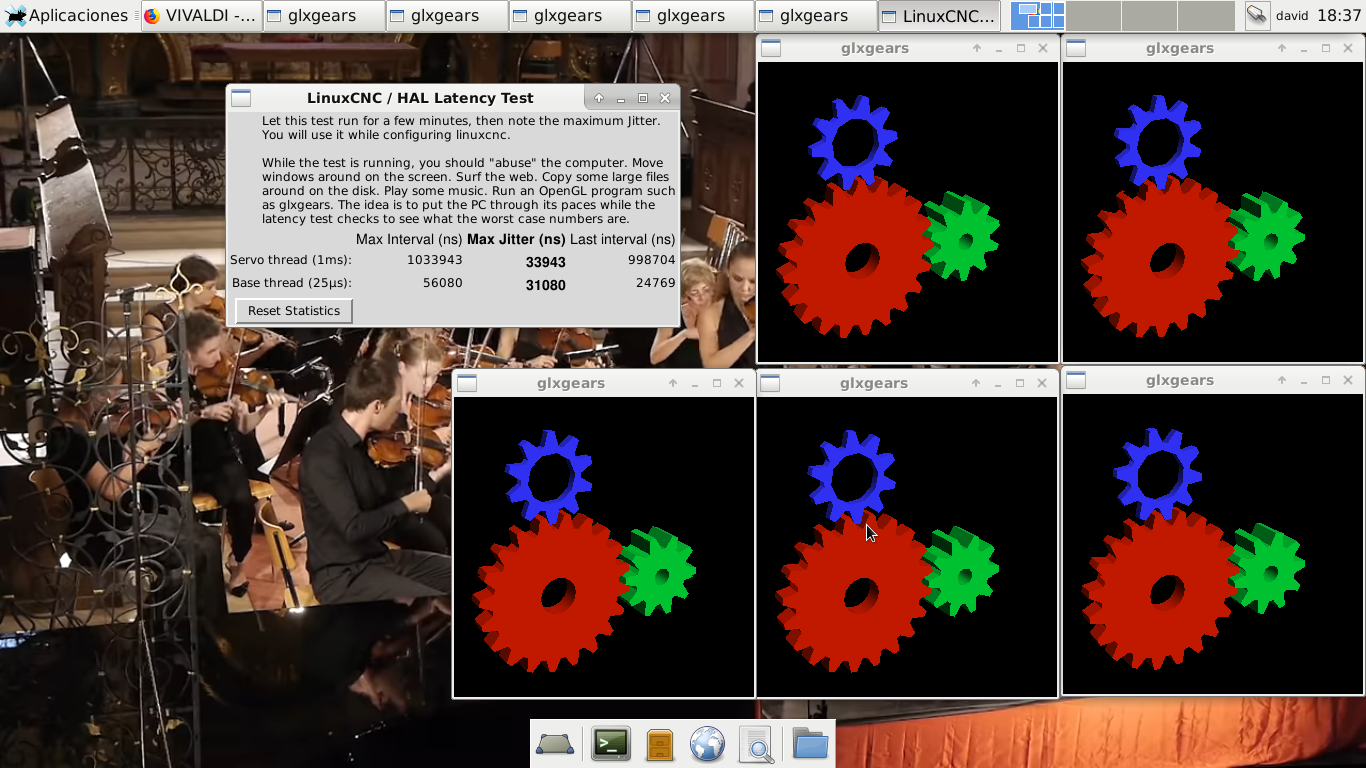Click the active first workspace in the switcher
The image size is (1366, 768).
[1037, 16]
